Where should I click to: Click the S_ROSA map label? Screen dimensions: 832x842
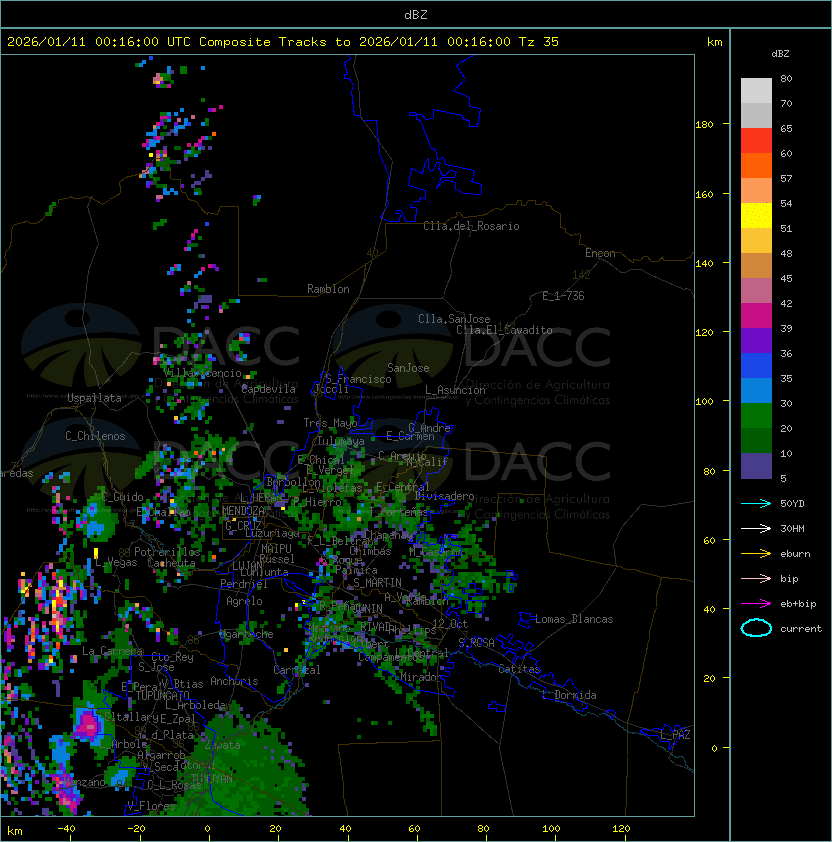pos(476,643)
